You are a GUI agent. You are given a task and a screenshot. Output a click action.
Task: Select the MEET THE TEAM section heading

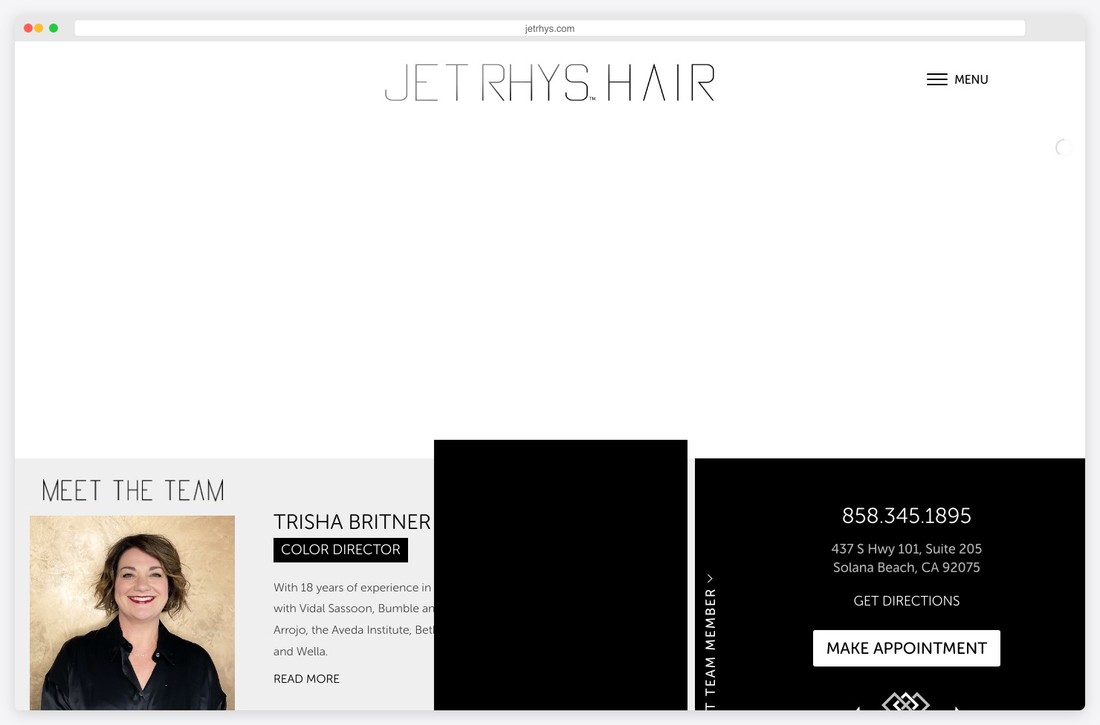[133, 489]
